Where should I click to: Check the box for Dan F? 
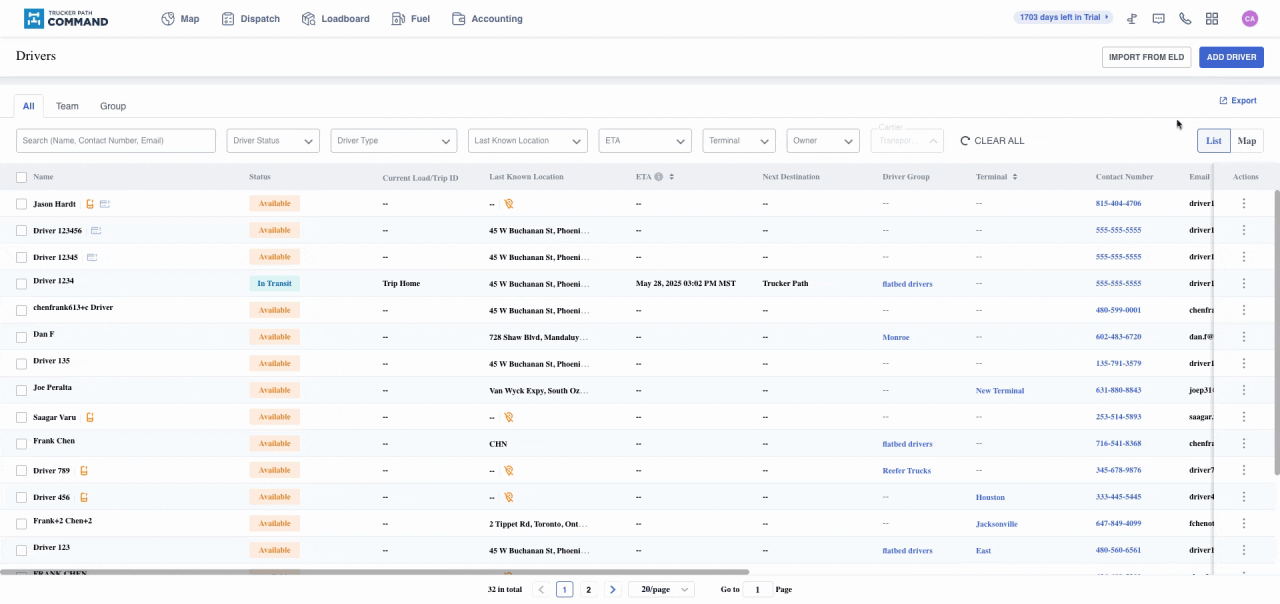22,337
